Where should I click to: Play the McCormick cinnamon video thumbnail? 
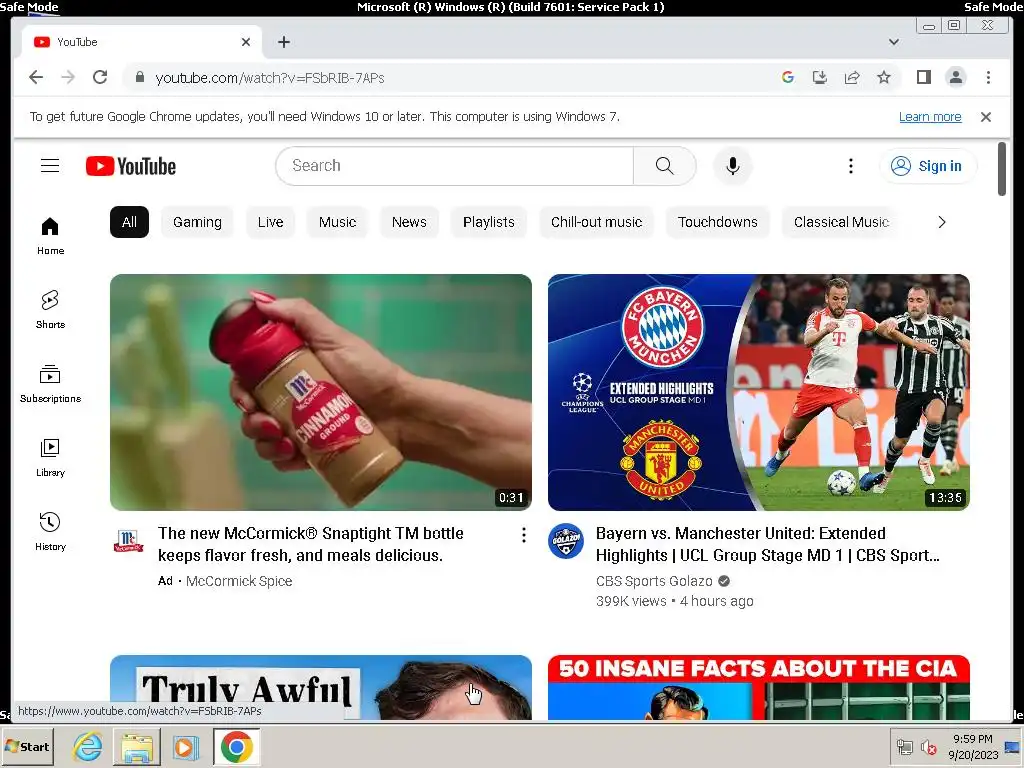321,392
